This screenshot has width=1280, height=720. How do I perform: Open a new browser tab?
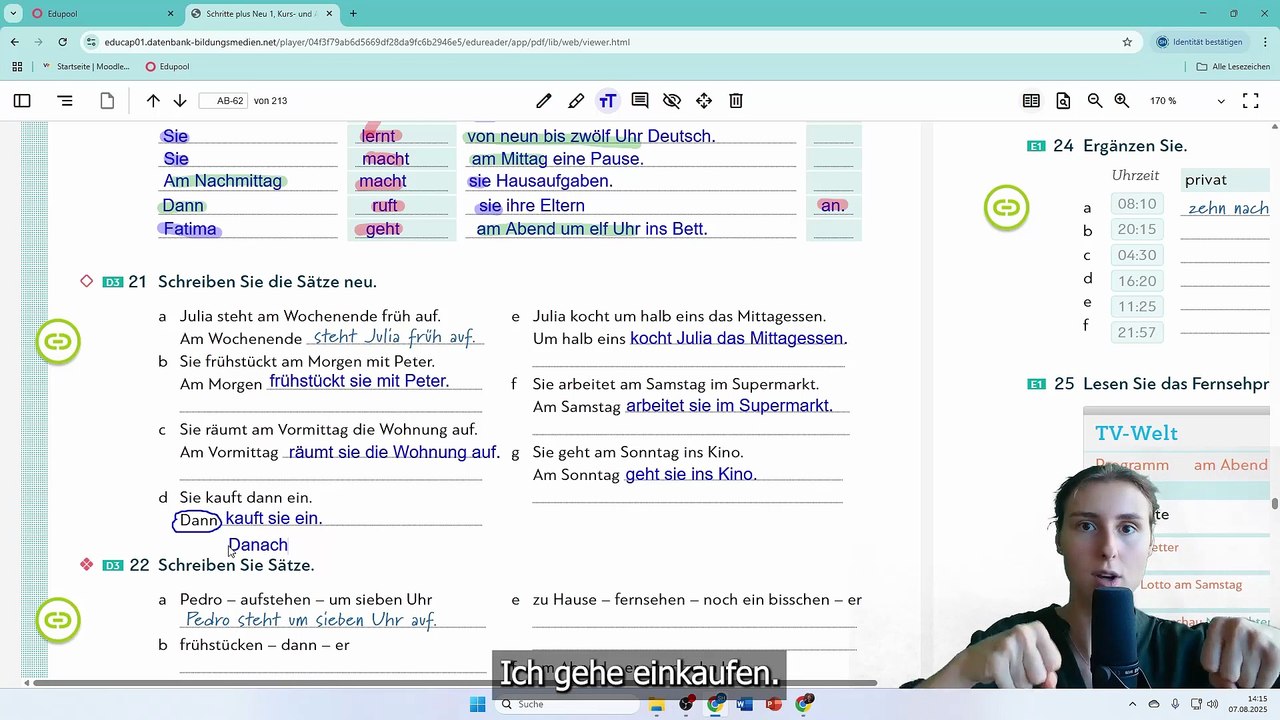click(353, 14)
